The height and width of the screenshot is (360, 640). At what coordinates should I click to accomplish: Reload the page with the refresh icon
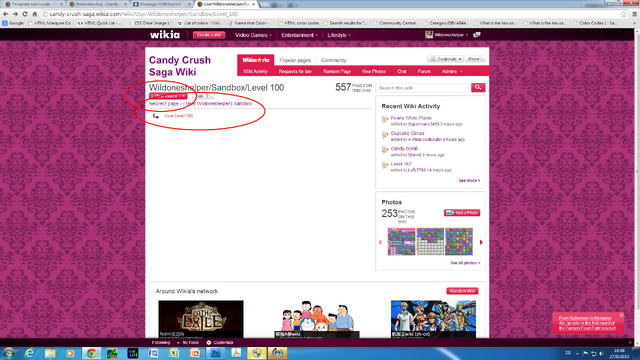click(x=25, y=14)
